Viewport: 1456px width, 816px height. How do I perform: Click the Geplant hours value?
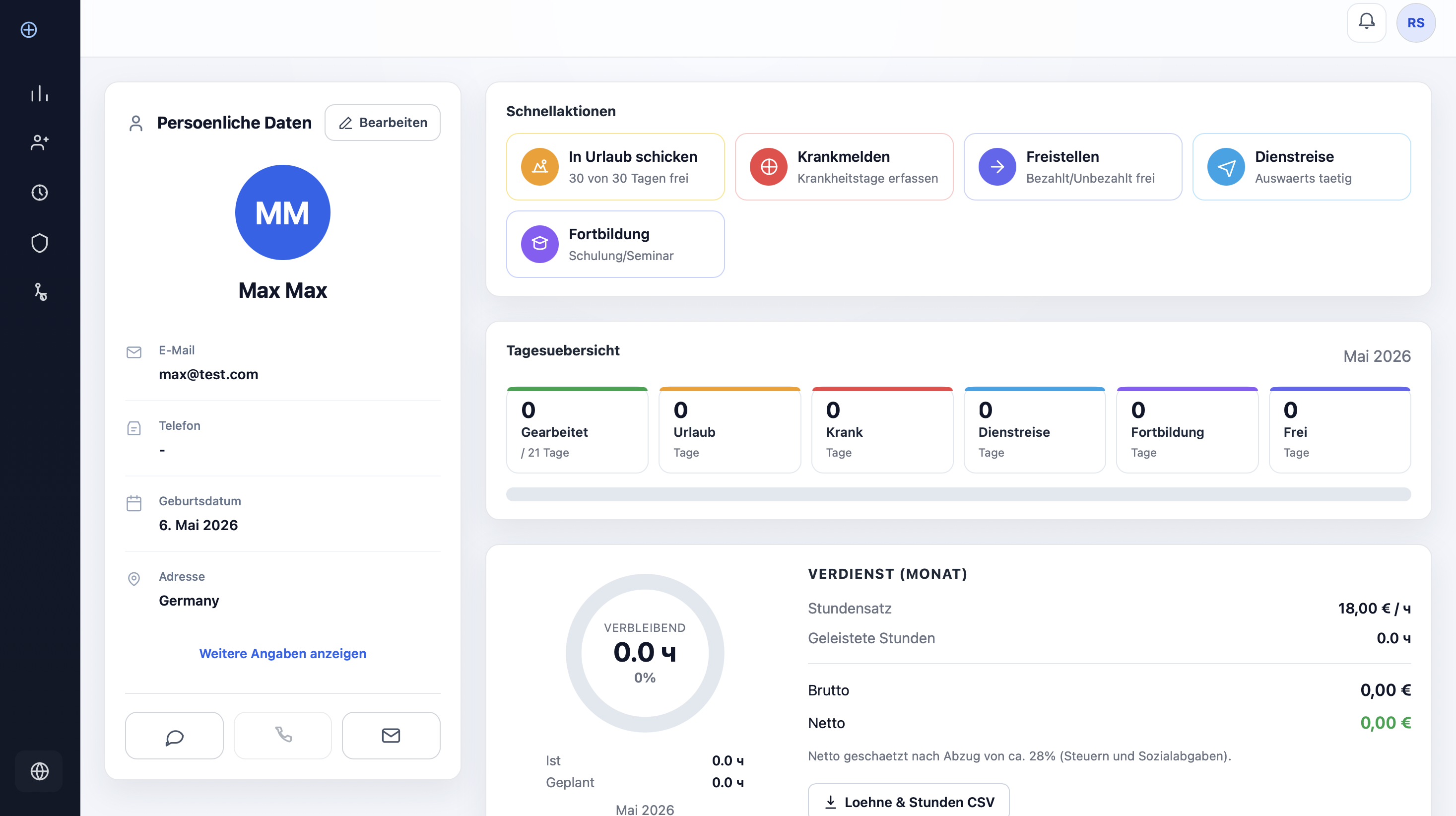click(728, 782)
